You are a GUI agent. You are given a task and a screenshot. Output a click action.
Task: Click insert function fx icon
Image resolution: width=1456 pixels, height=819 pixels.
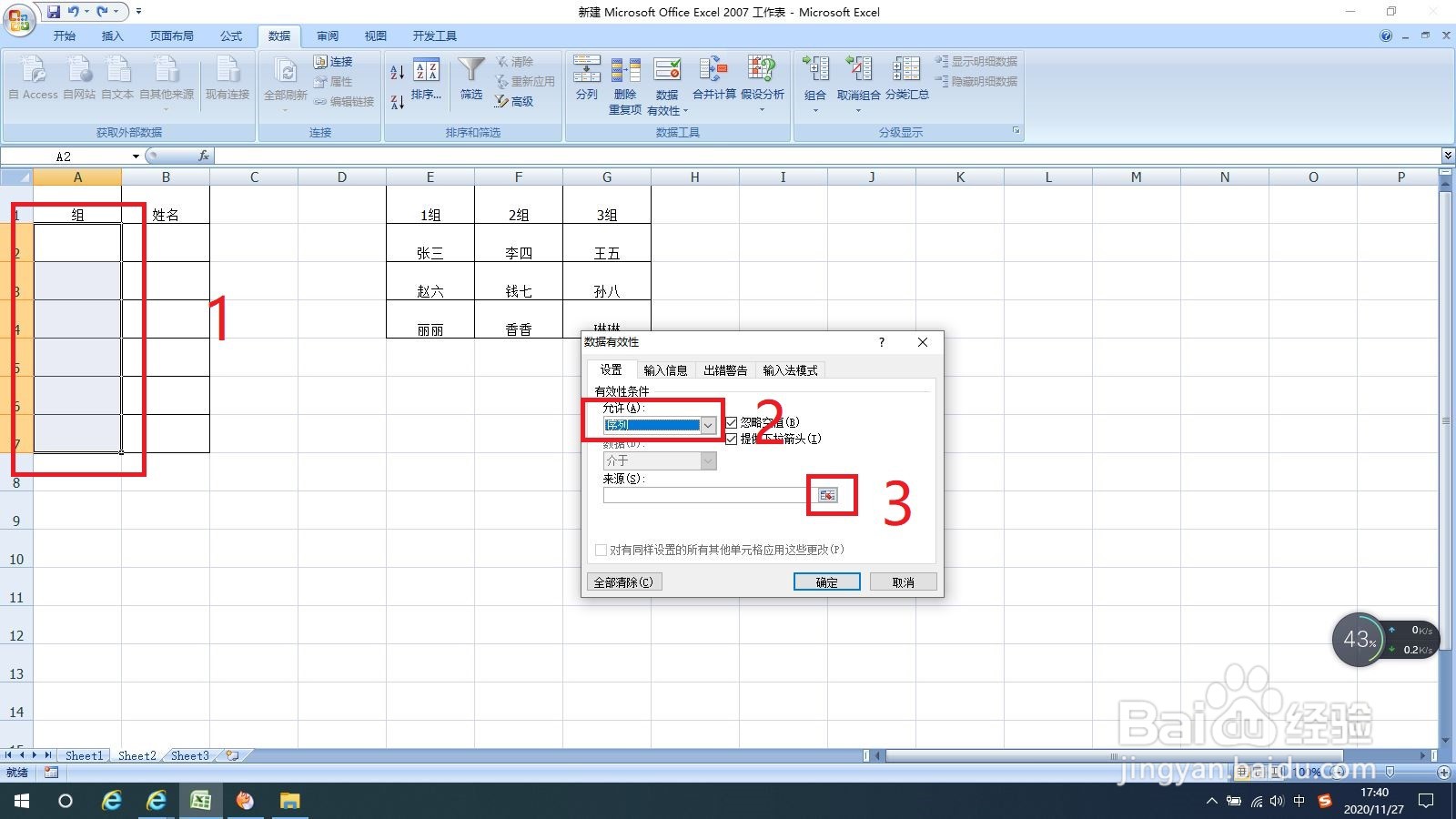(204, 156)
